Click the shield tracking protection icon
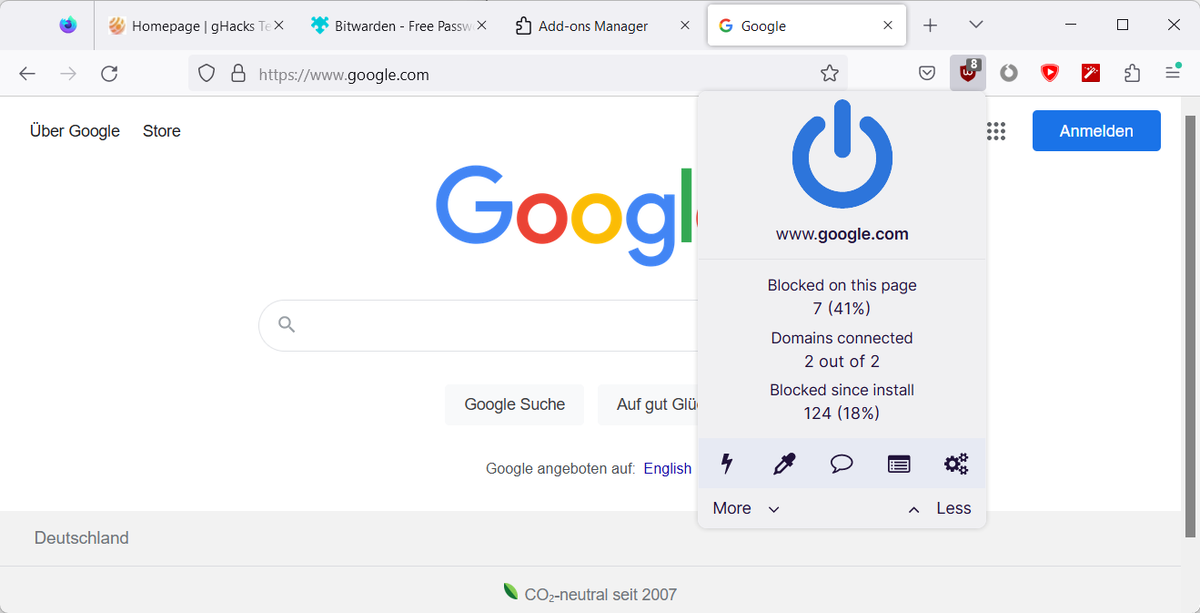The image size is (1200, 613). (205, 73)
